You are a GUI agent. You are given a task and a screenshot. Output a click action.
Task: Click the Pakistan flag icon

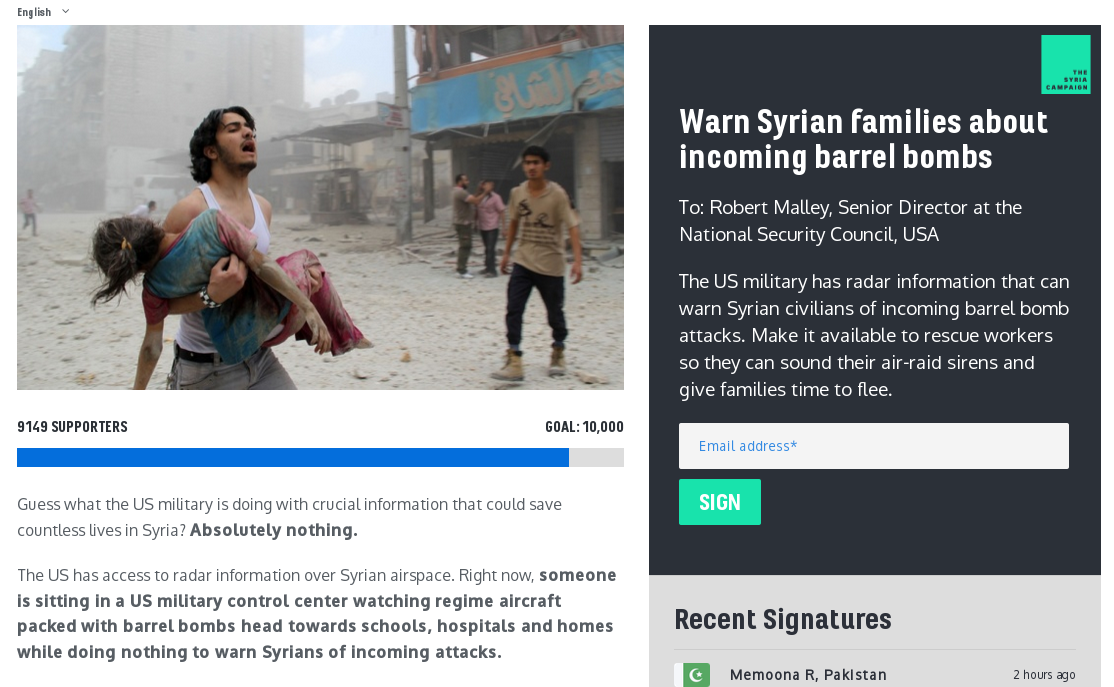[696, 674]
